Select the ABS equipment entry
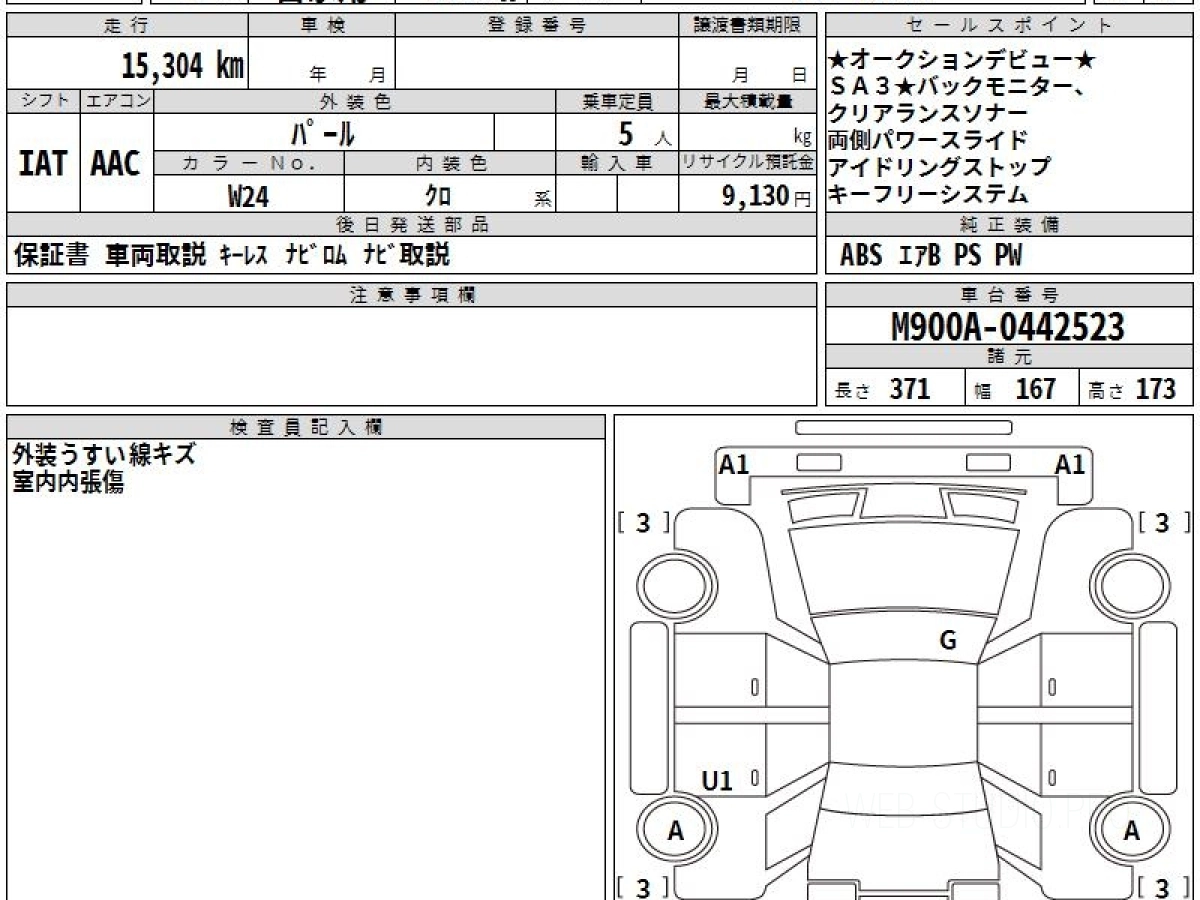This screenshot has height=900, width=1200. tap(861, 256)
